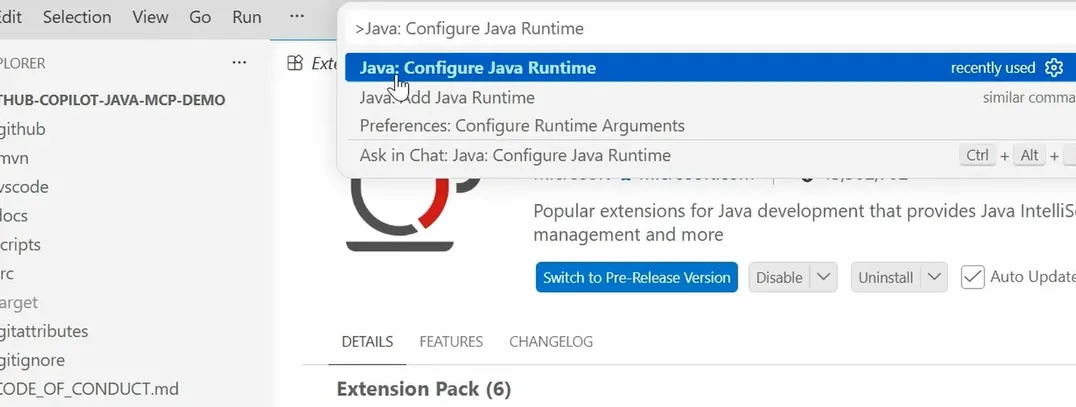Open the Selection menu
Viewport: 1076px width, 407px height.
77,17
